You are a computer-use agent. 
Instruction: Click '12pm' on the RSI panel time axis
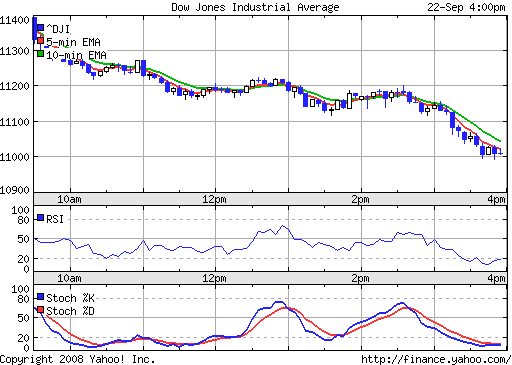coord(214,278)
